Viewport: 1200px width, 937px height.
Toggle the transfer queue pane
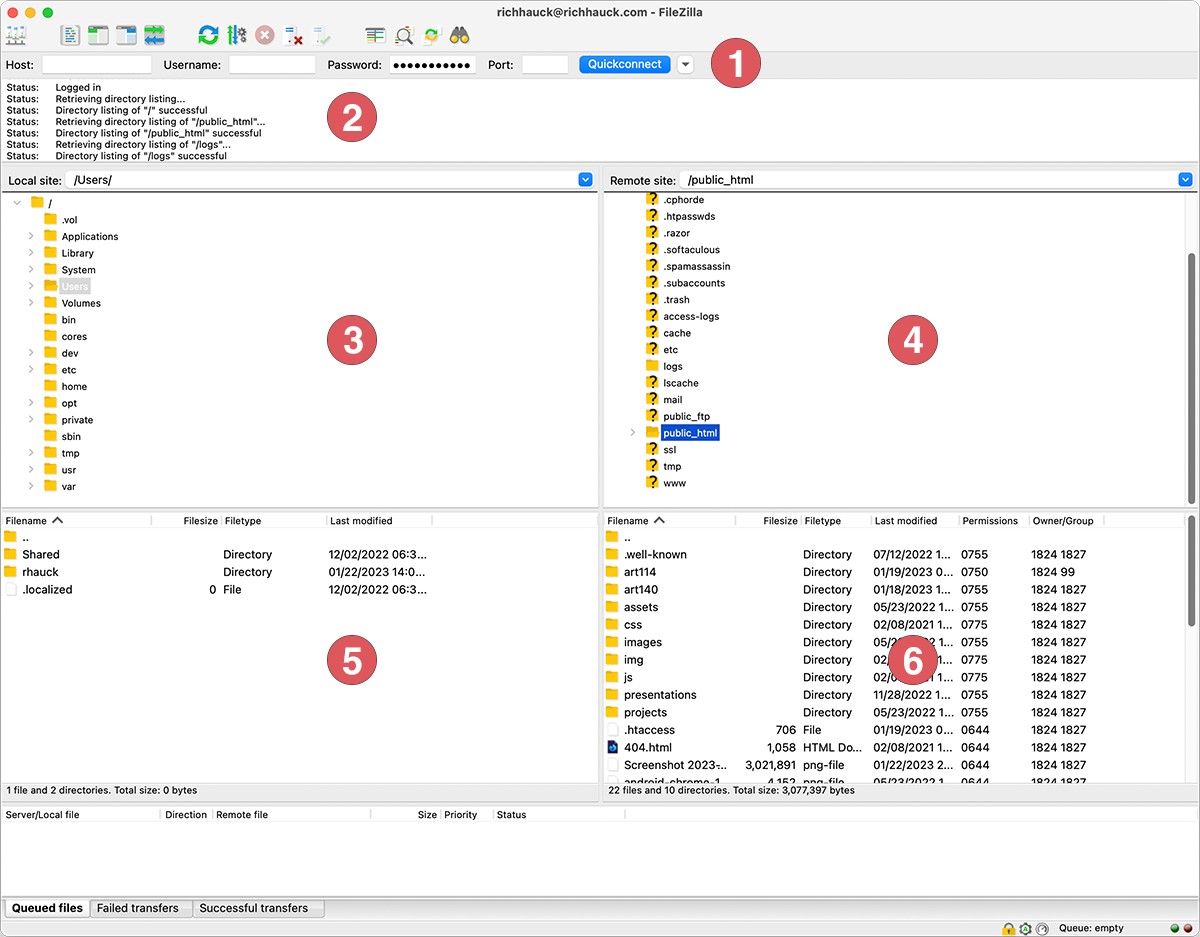click(x=154, y=35)
